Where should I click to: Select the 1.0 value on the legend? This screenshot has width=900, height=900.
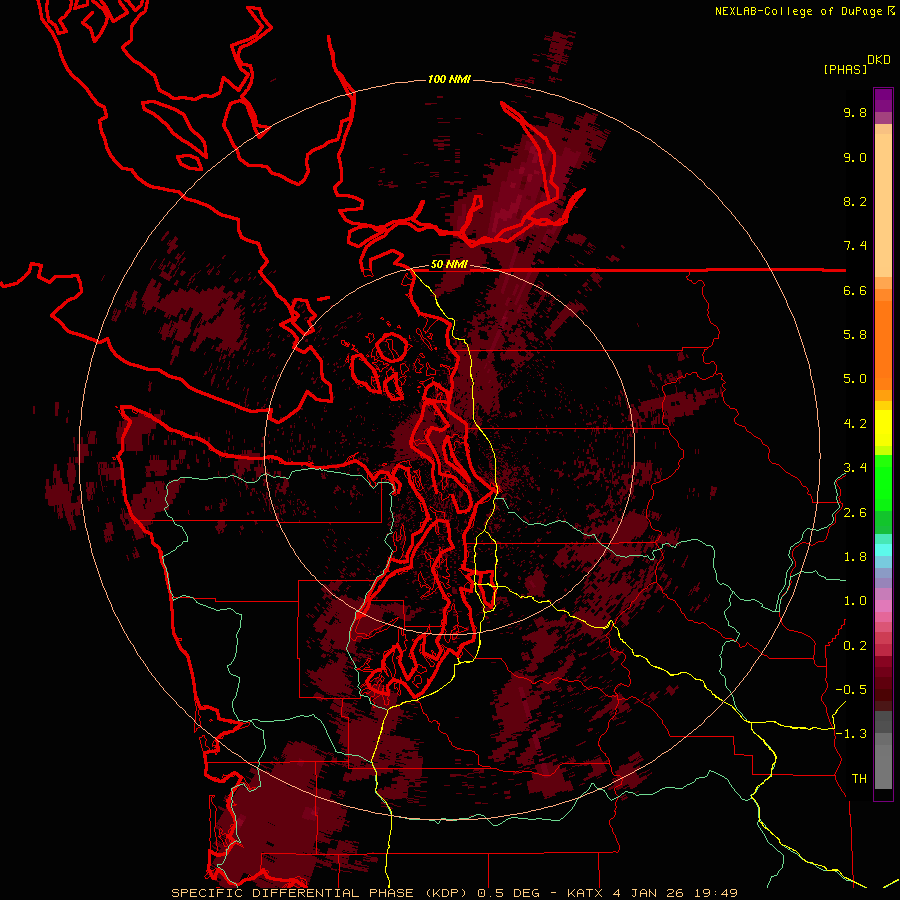click(x=855, y=601)
